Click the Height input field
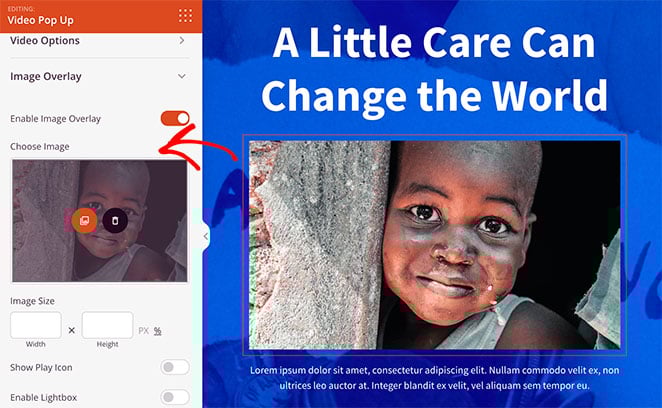 pyautogui.click(x=108, y=325)
